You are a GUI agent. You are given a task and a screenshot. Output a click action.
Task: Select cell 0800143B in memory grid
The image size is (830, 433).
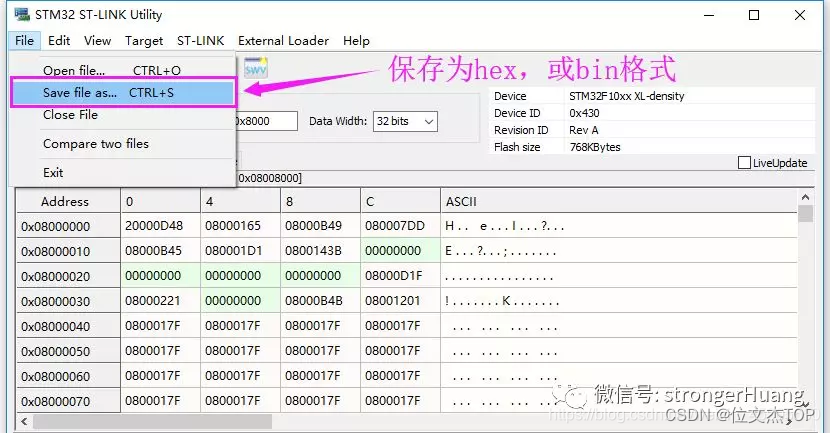[x=320, y=250]
